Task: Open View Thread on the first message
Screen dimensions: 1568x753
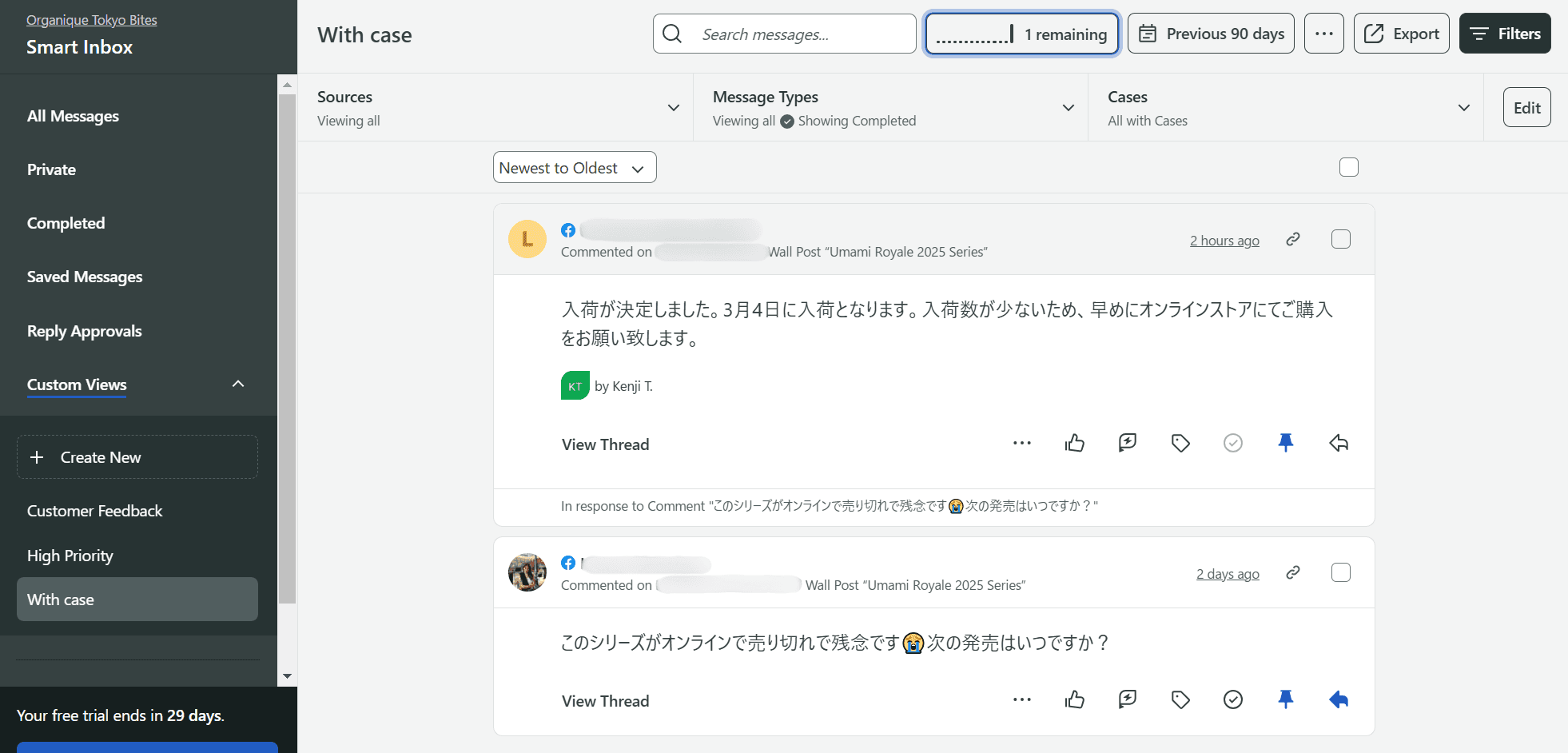Action: (x=605, y=444)
